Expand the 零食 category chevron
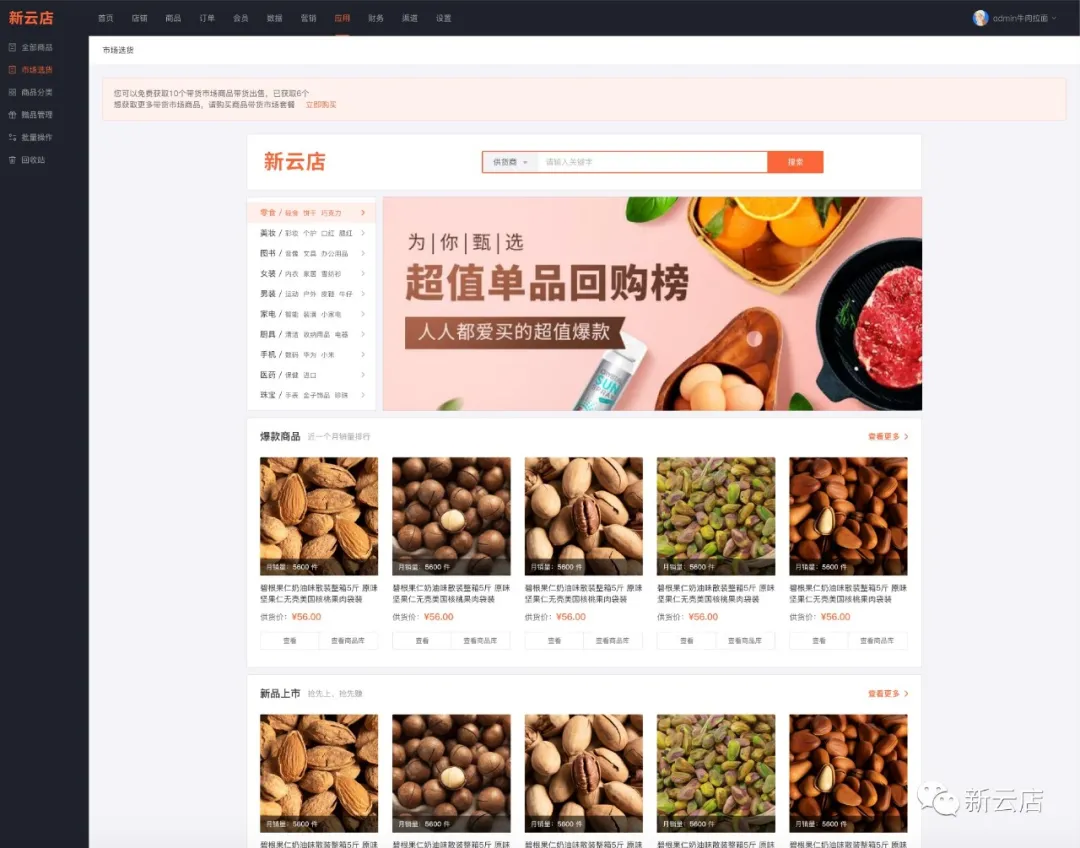This screenshot has width=1080, height=848. point(363,213)
